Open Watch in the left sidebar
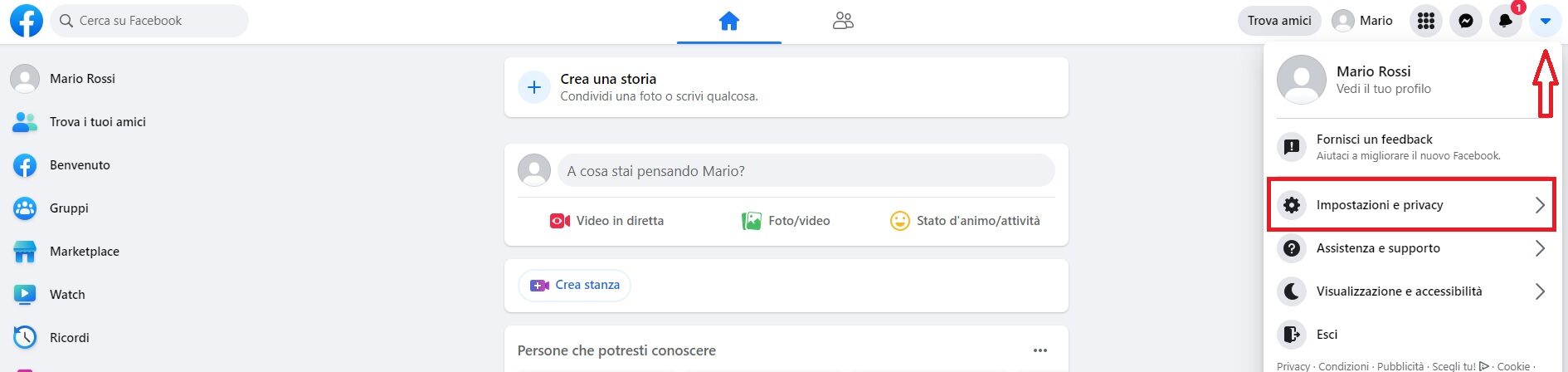This screenshot has width=1568, height=372. (x=67, y=295)
